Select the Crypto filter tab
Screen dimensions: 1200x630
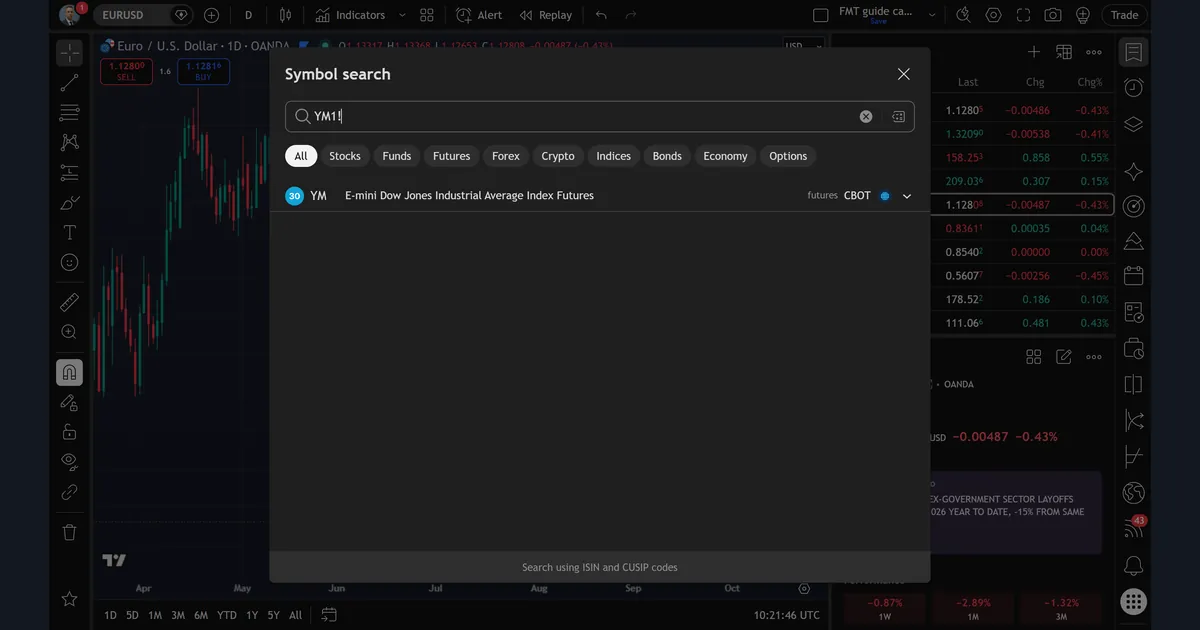558,156
